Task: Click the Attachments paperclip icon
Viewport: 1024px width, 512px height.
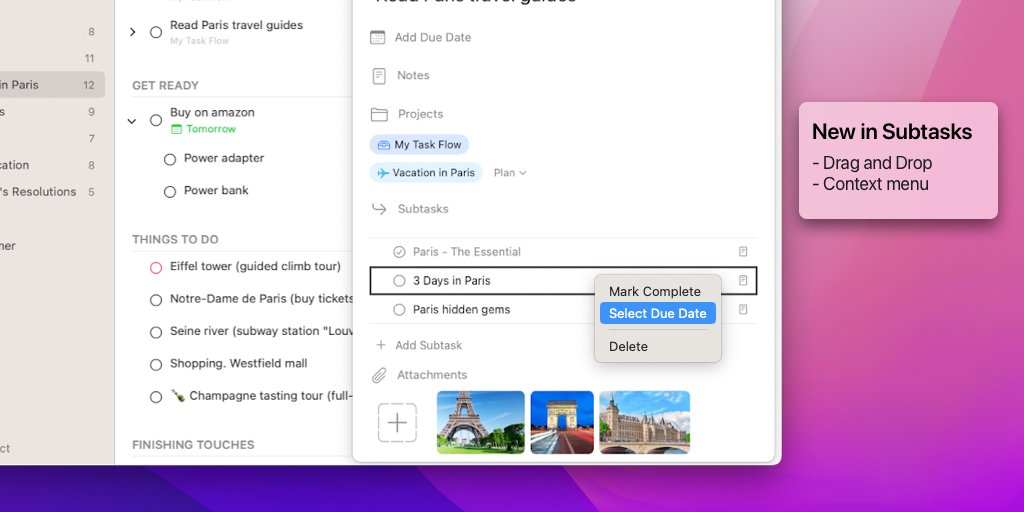Action: (x=379, y=376)
